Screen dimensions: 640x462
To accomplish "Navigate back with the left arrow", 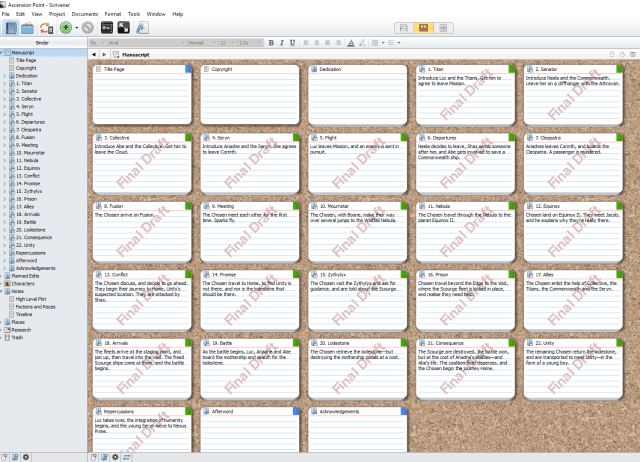I will click(x=94, y=53).
